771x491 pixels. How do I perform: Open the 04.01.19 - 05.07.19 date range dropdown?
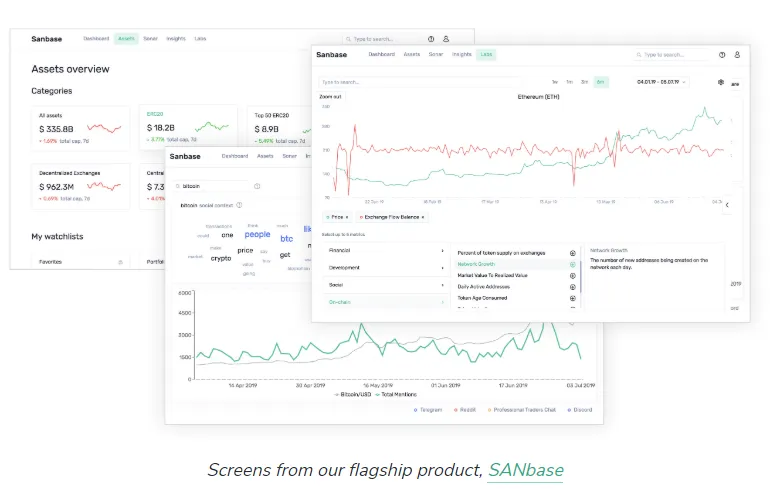pos(661,82)
